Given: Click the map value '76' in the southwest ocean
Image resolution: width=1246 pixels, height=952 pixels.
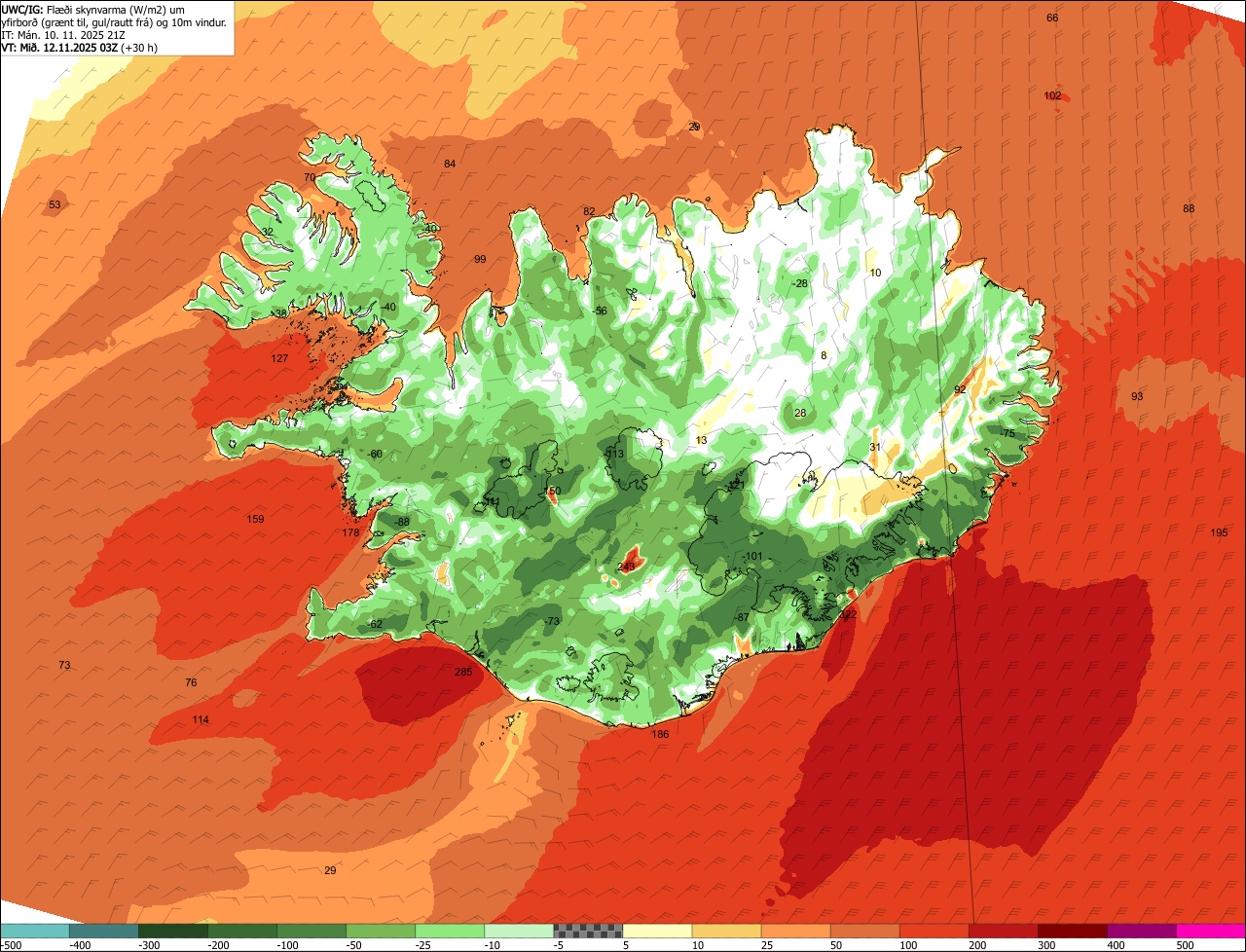Looking at the screenshot, I should 191,682.
